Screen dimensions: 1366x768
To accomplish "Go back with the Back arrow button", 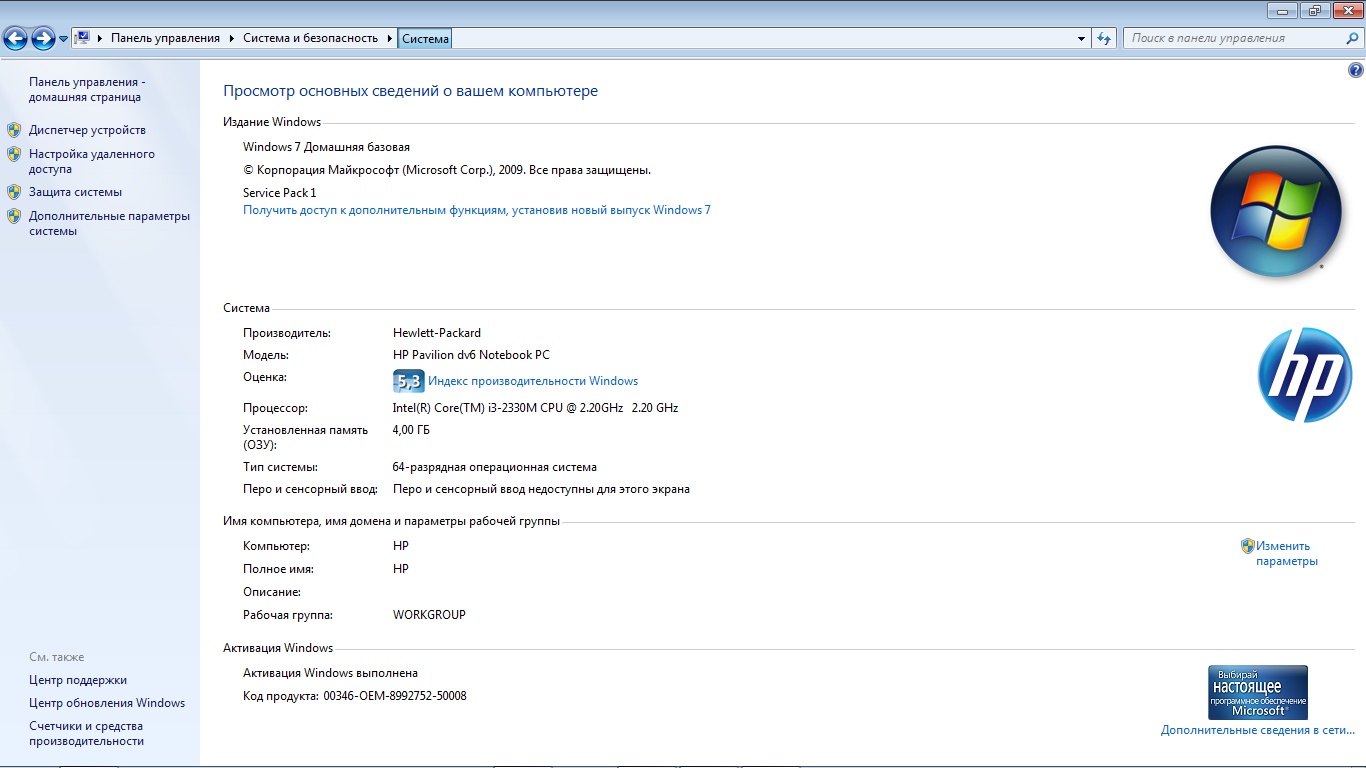I will (x=16, y=38).
